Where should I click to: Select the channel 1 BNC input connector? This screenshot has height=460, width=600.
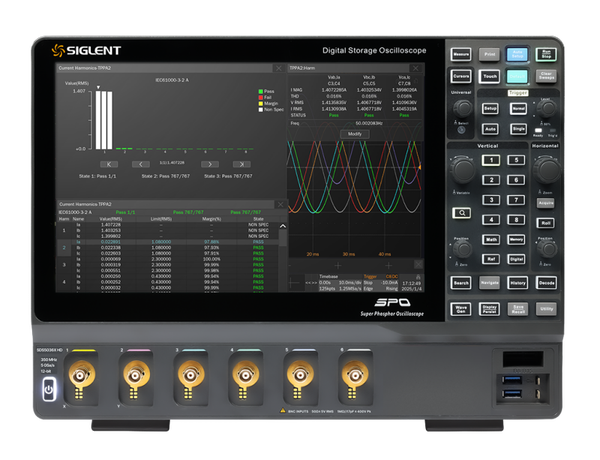coord(80,376)
